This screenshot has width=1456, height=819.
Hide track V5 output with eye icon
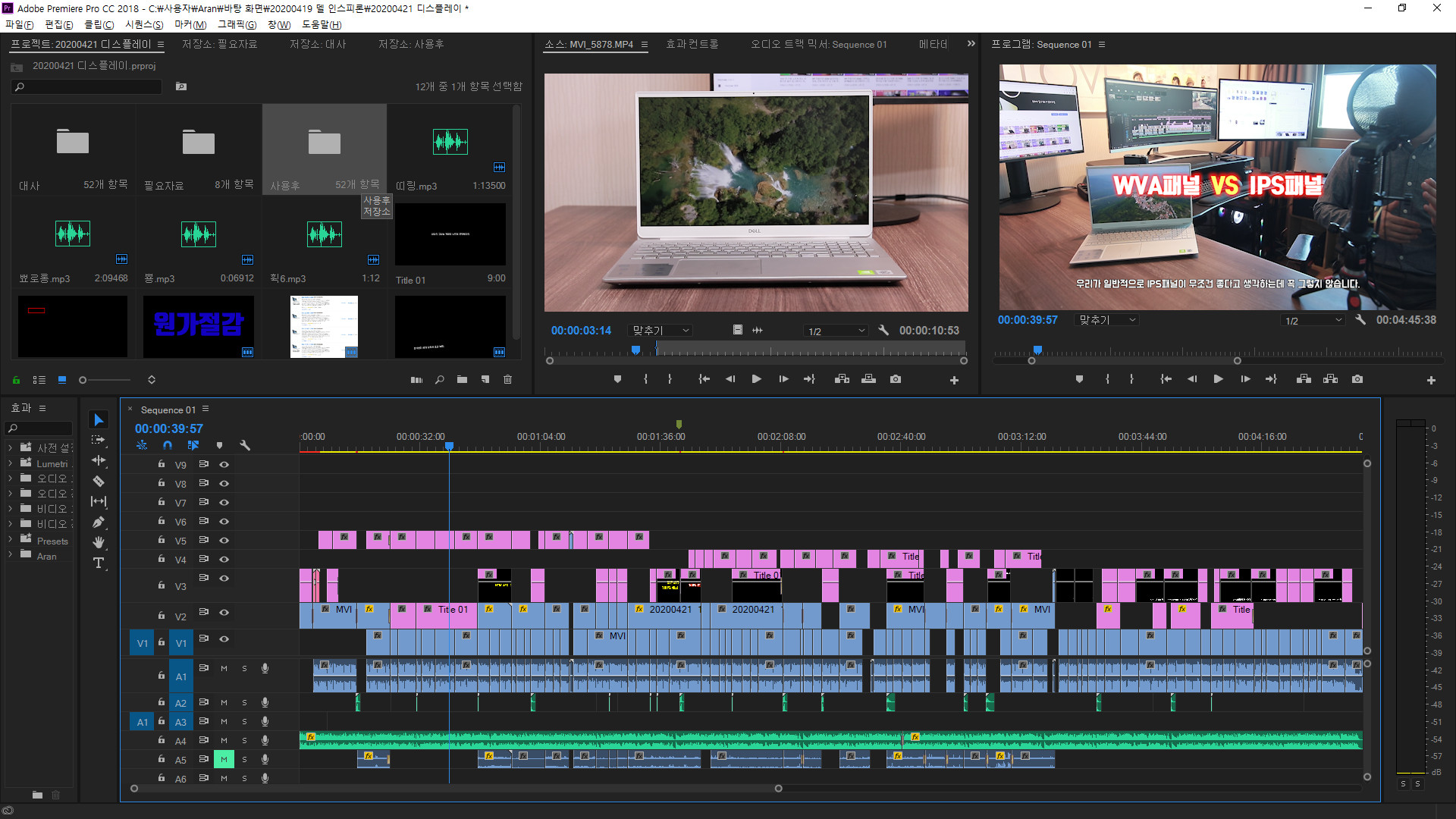[x=224, y=540]
